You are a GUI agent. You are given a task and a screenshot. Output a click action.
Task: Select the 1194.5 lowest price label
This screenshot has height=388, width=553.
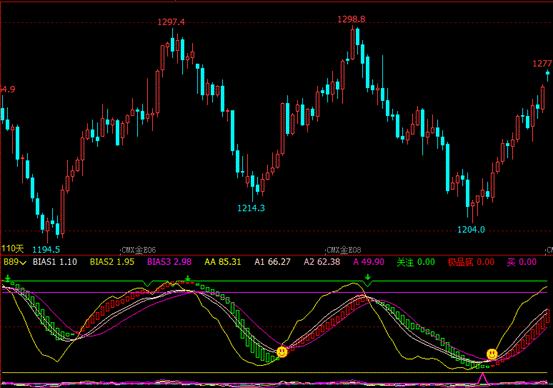pos(46,250)
